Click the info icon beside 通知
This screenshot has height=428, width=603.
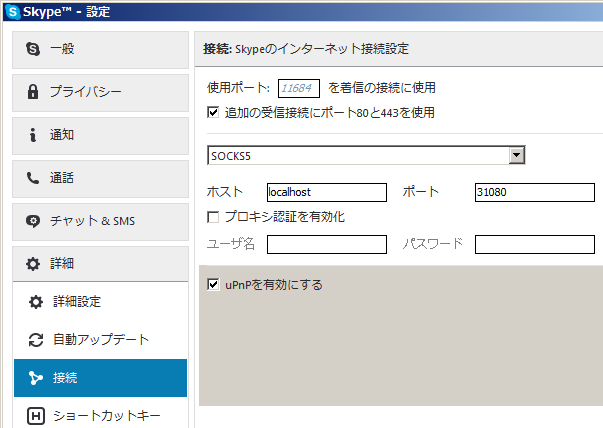coord(33,135)
